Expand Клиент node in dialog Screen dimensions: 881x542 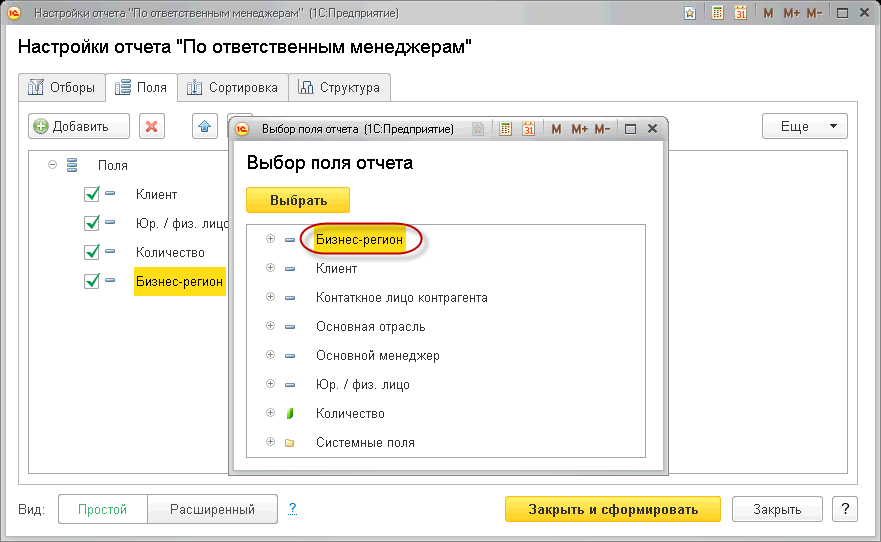[x=270, y=268]
